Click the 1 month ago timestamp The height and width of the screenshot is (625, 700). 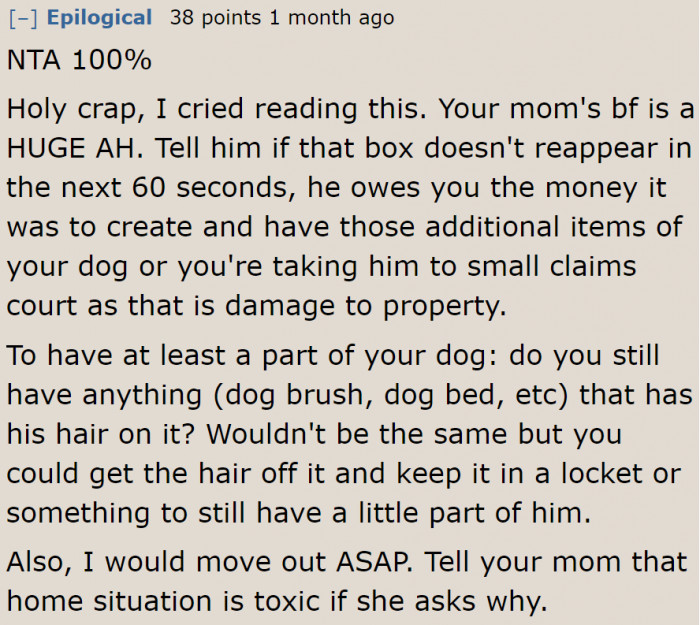332,18
